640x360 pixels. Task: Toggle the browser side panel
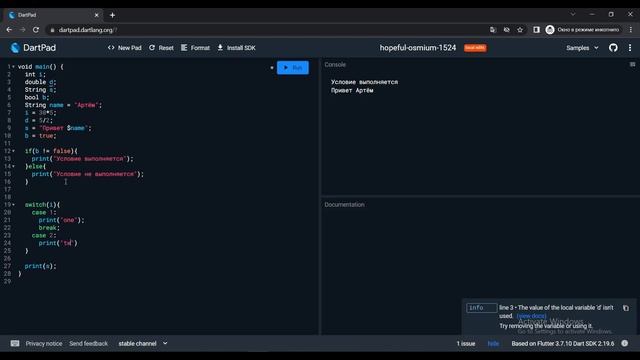536,30
